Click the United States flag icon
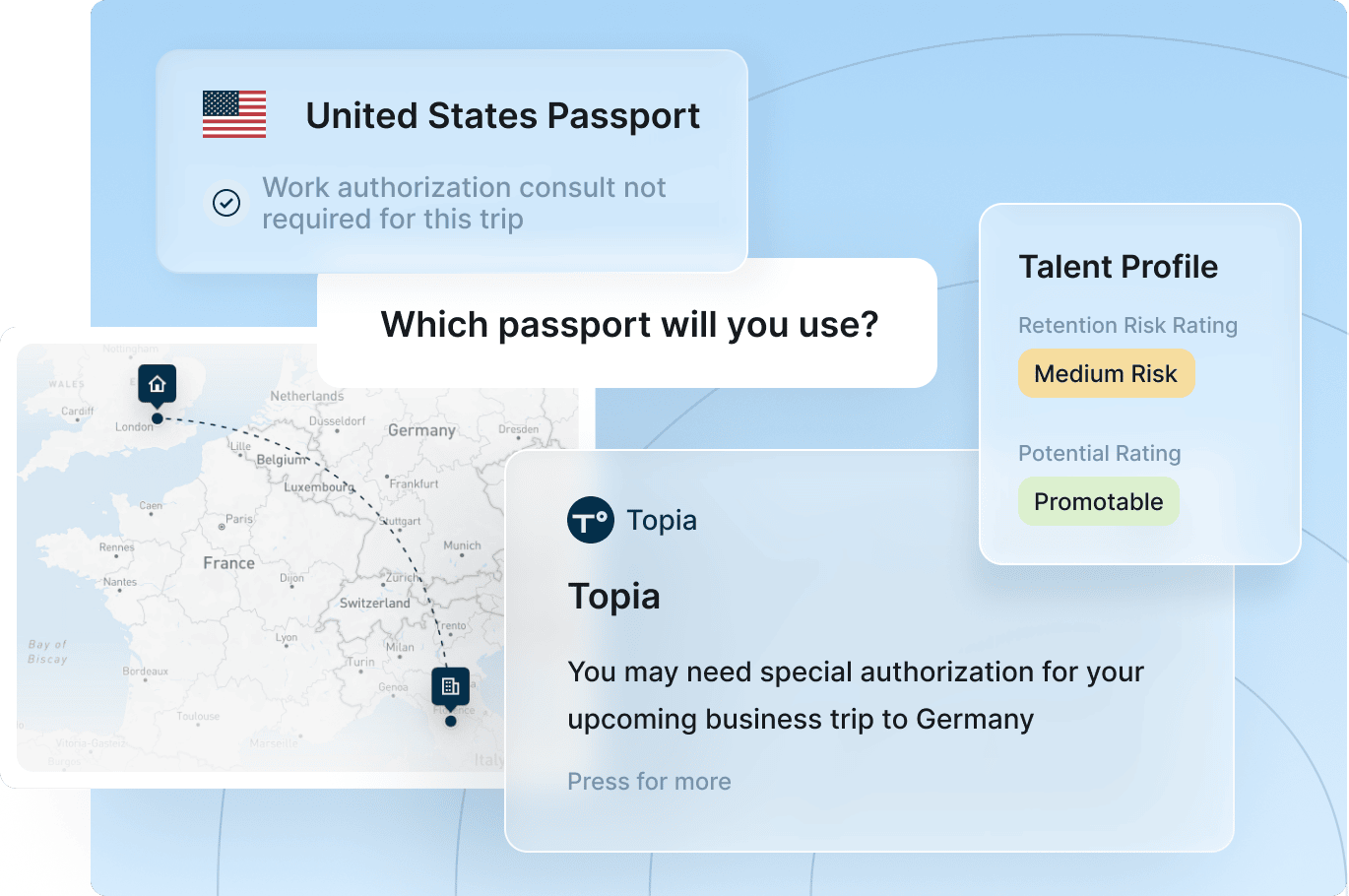The height and width of the screenshot is (896, 1349). coord(234,114)
